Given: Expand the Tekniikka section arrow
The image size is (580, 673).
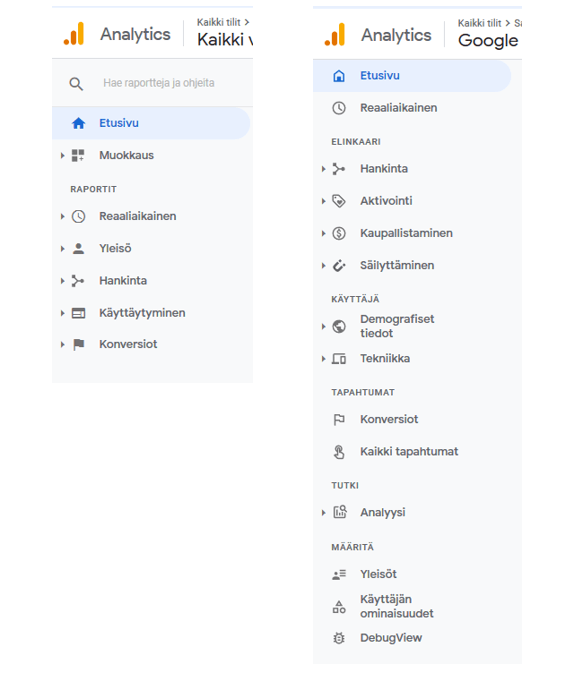Looking at the screenshot, I should pos(324,359).
